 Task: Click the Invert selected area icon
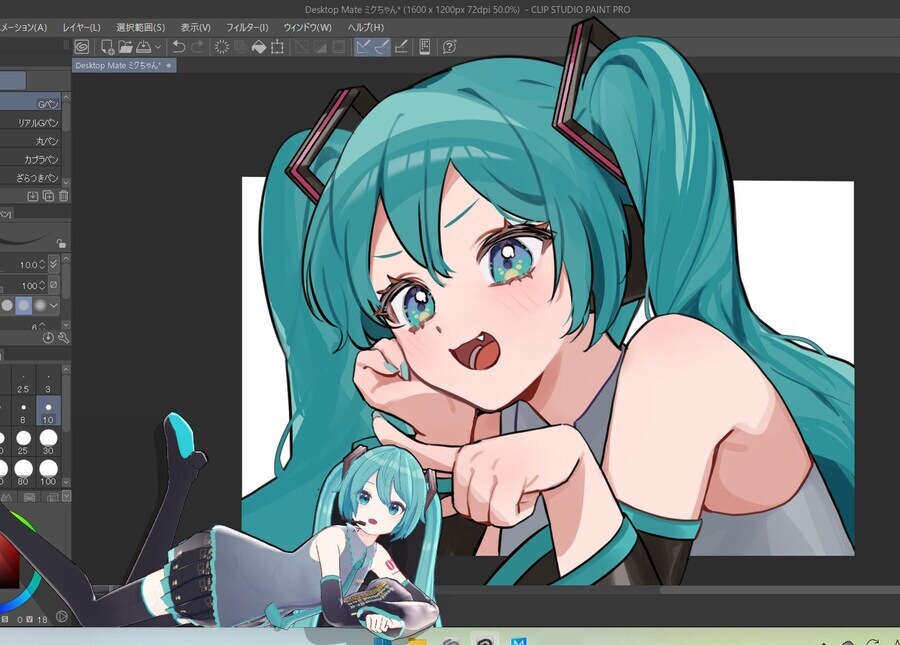click(x=320, y=46)
